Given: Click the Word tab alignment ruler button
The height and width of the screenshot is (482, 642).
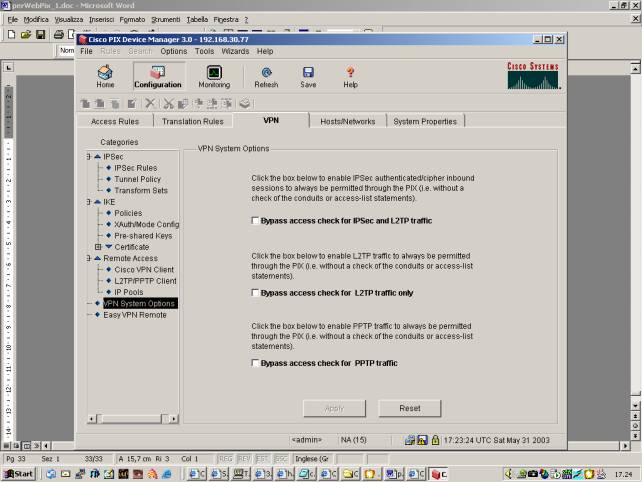Looking at the screenshot, I should click(9, 68).
